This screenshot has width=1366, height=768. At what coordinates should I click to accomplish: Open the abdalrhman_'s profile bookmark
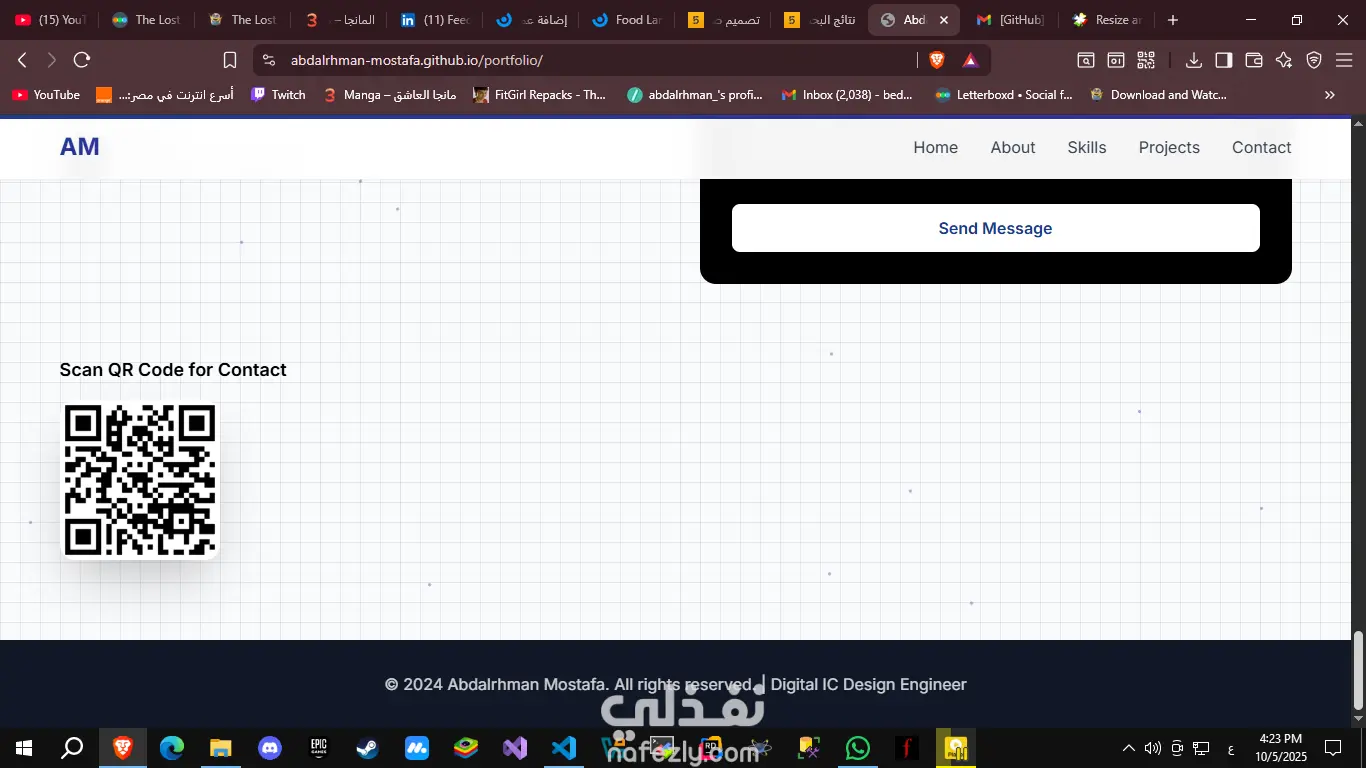695,95
